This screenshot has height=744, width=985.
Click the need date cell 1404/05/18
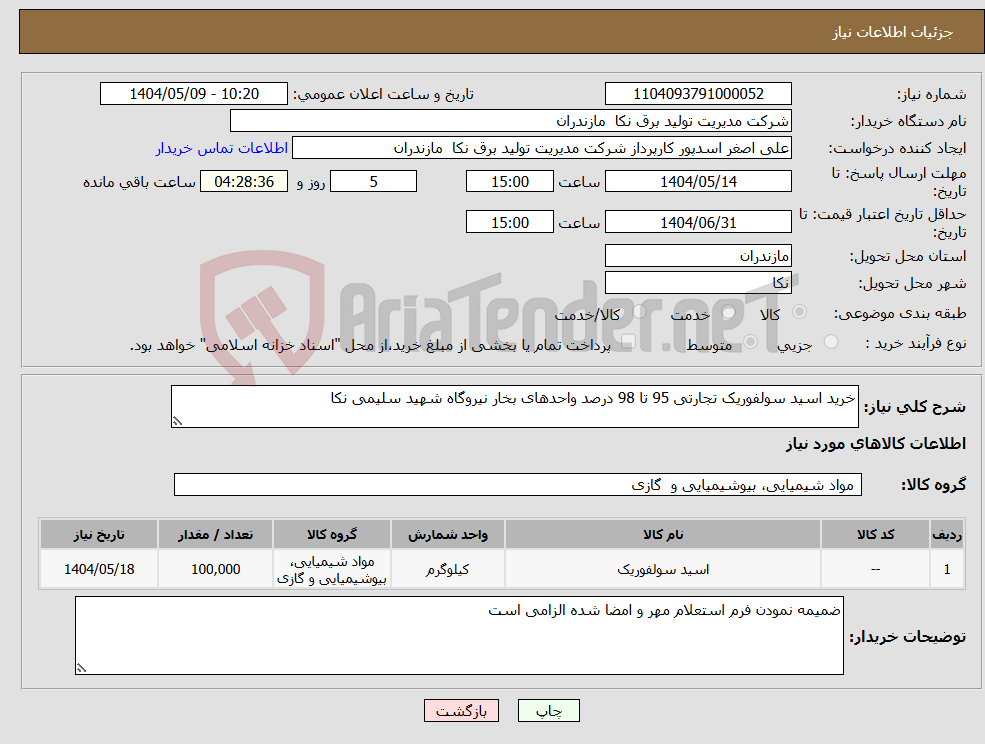[x=99, y=569]
